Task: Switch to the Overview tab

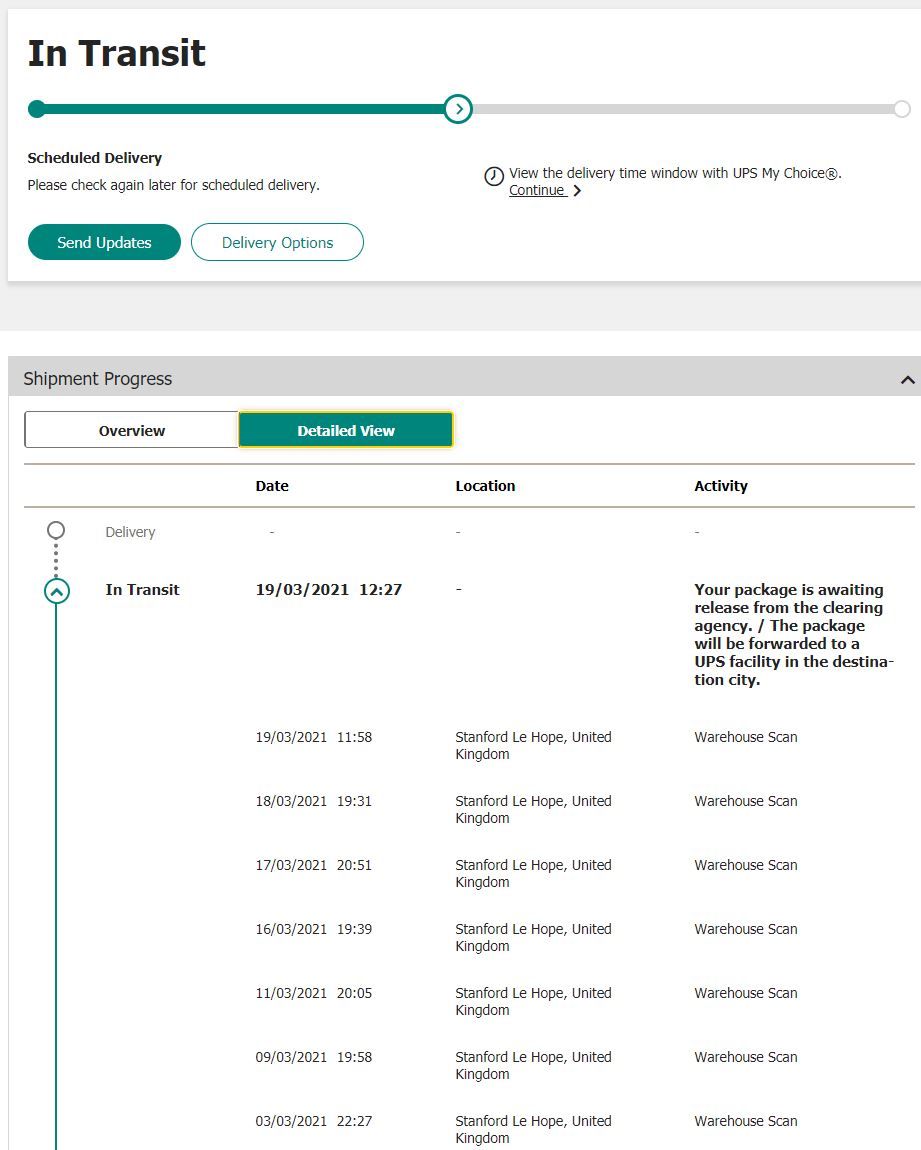Action: [x=131, y=430]
